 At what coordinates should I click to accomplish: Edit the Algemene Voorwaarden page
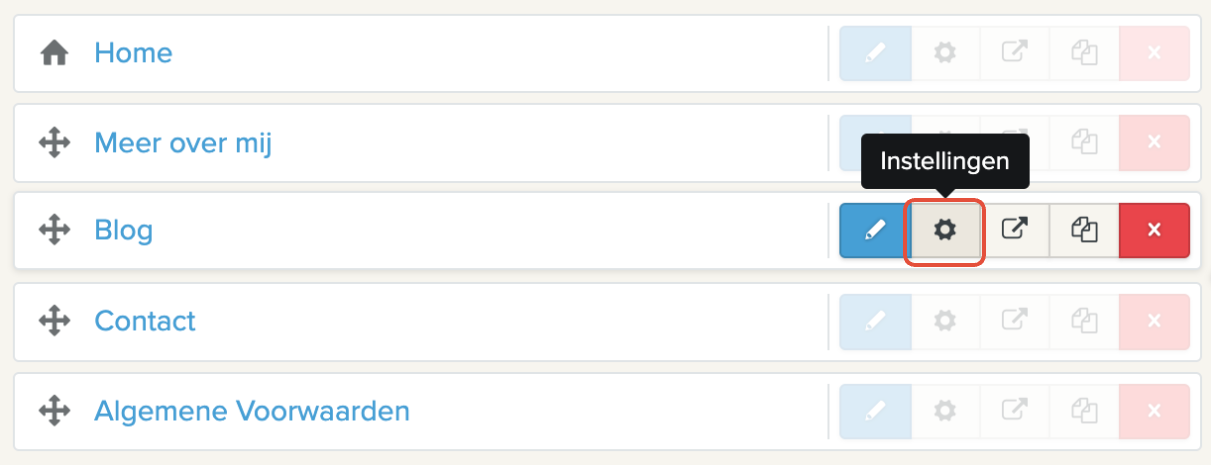point(875,410)
